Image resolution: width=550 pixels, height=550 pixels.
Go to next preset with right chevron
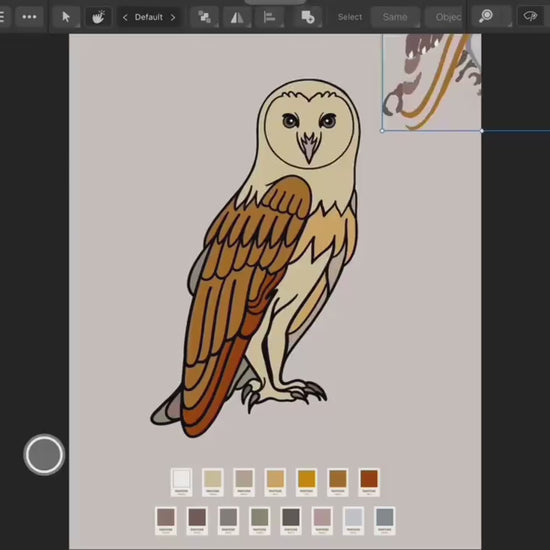pyautogui.click(x=173, y=17)
